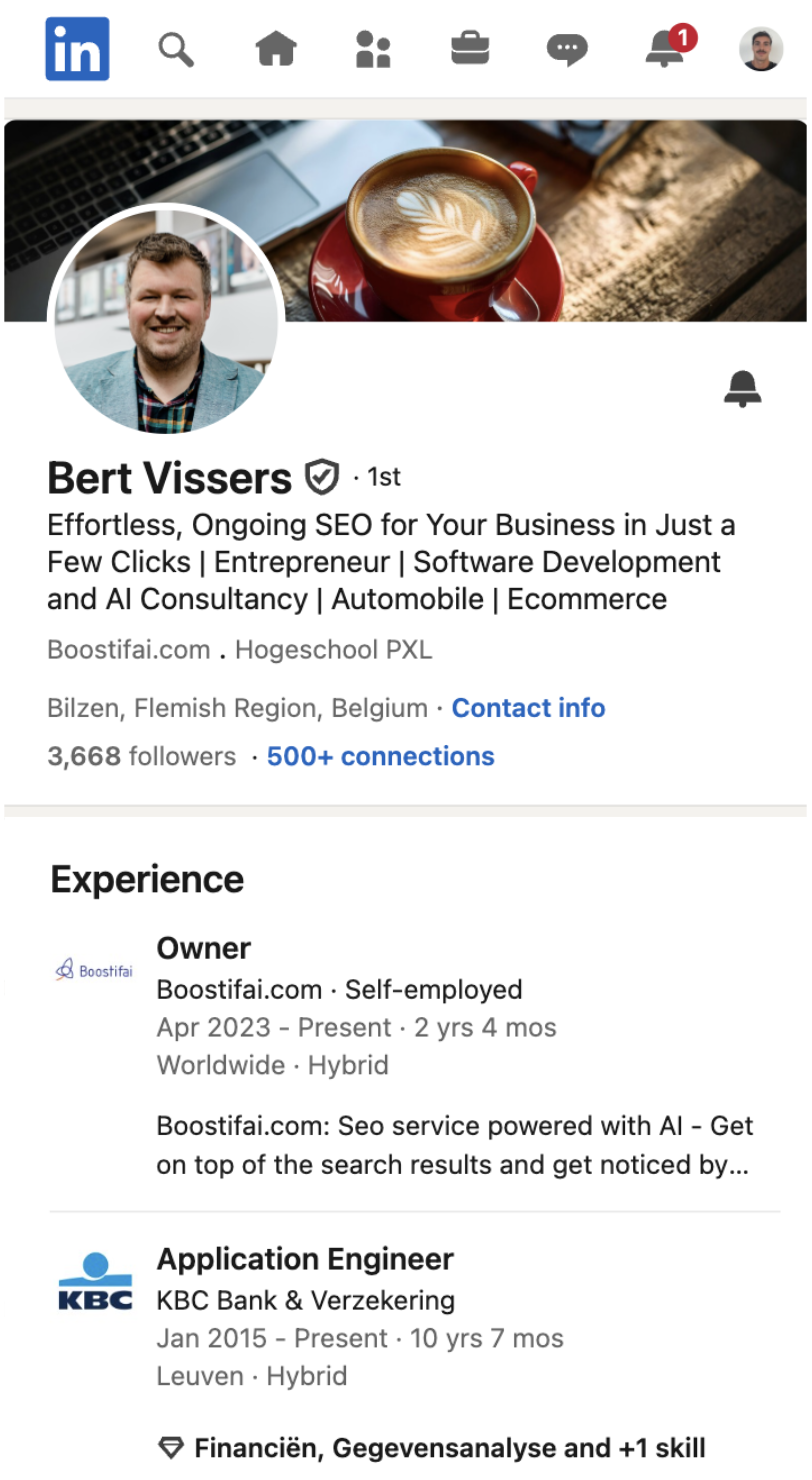This screenshot has width=812, height=1480.
Task: Open your account avatar menu
Action: click(x=761, y=49)
